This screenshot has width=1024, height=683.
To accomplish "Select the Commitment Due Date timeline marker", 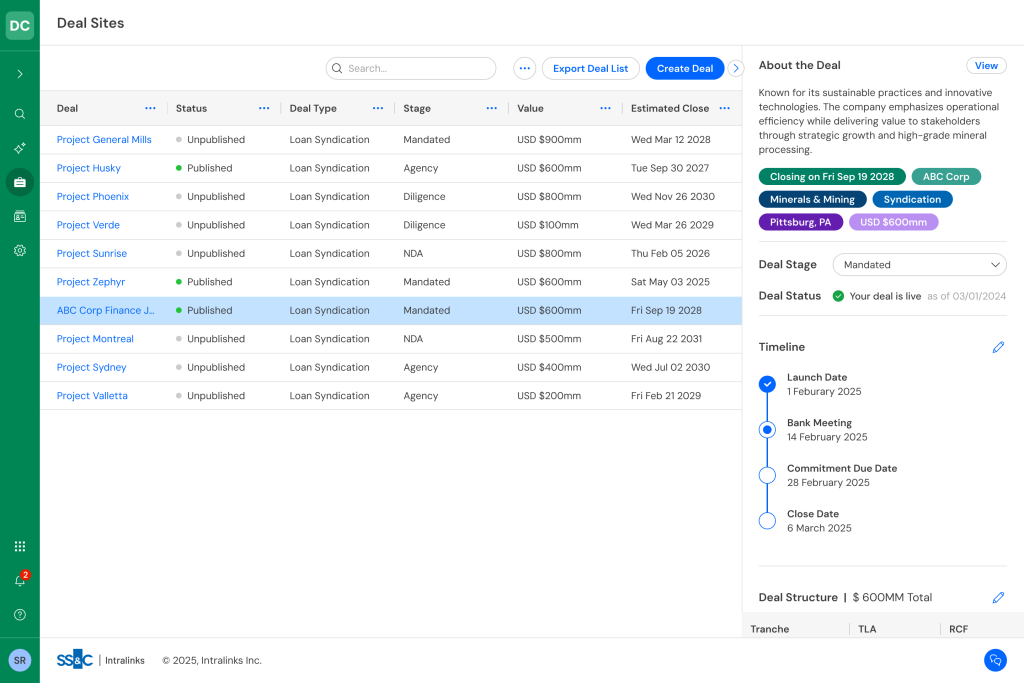I will point(767,475).
